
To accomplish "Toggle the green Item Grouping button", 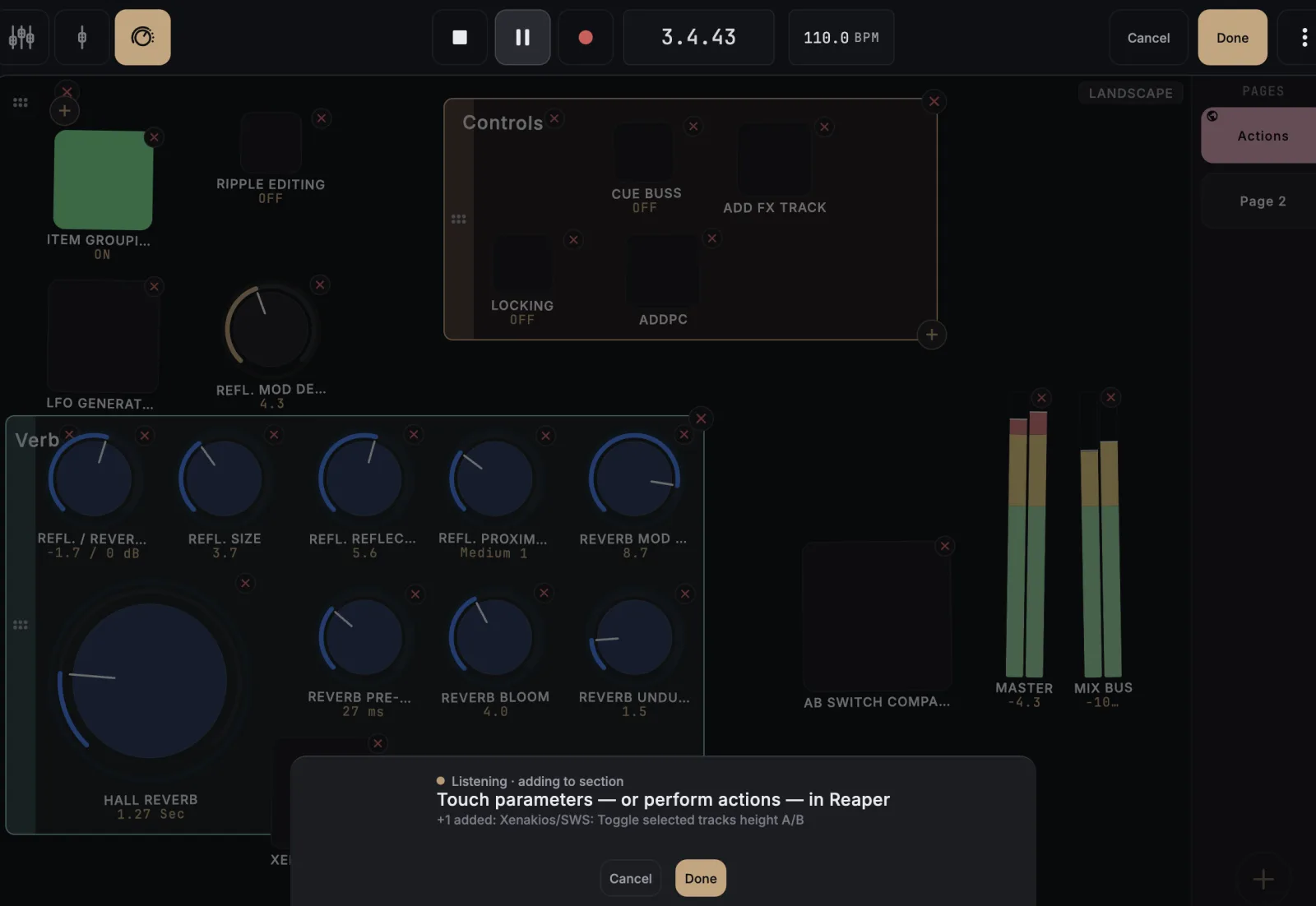I will [x=103, y=179].
